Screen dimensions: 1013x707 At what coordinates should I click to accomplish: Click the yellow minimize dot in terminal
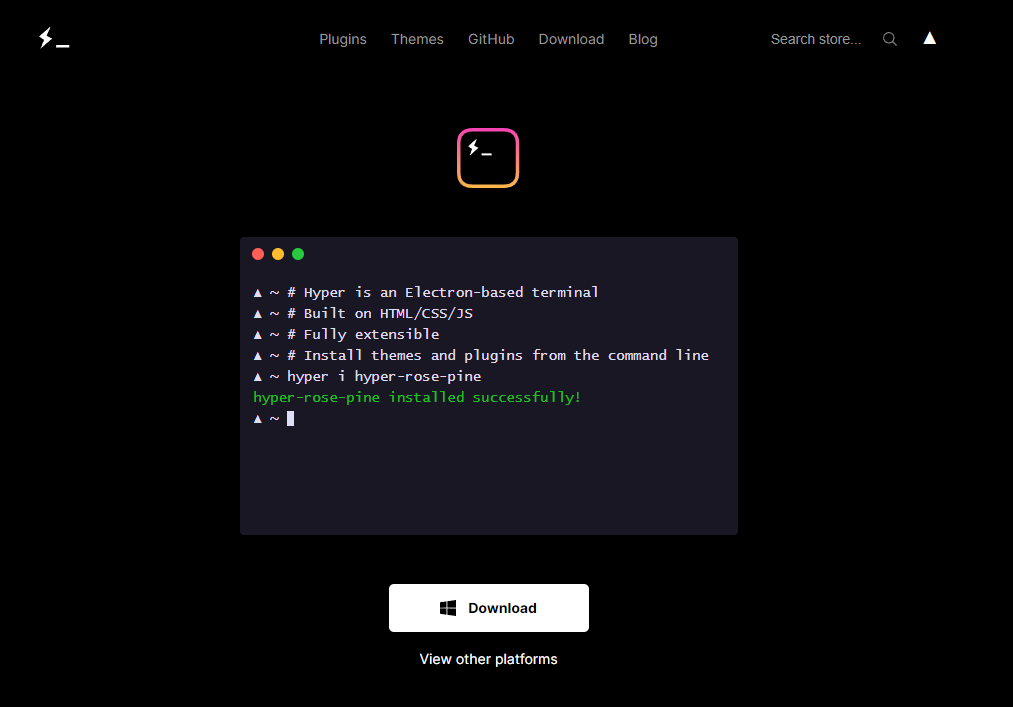click(x=278, y=254)
